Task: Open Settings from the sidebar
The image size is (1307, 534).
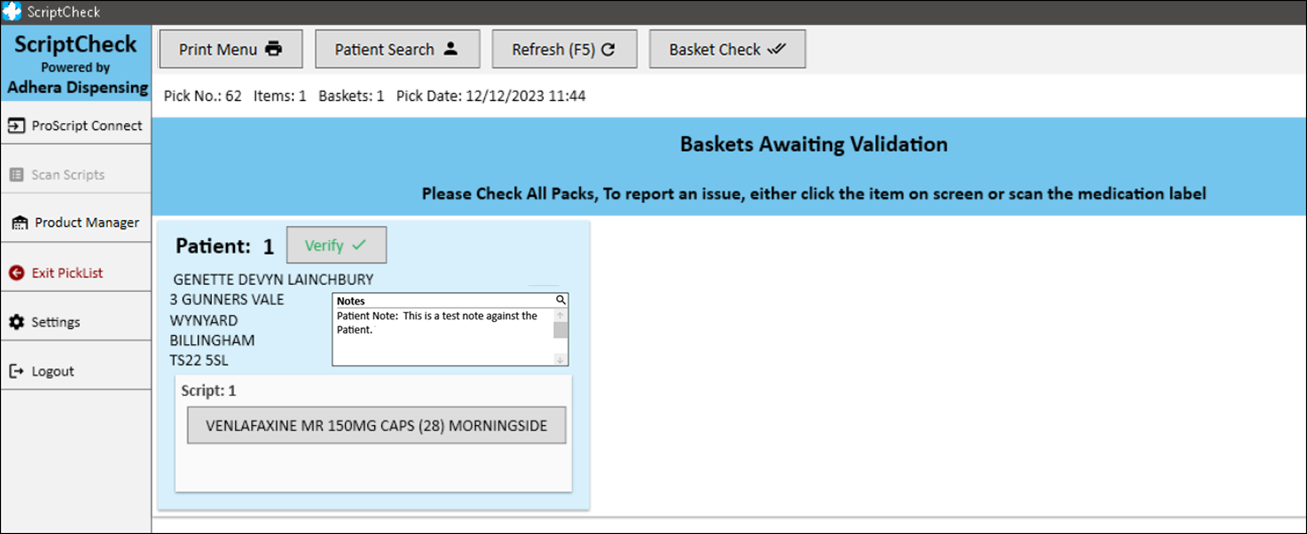Action: (76, 322)
